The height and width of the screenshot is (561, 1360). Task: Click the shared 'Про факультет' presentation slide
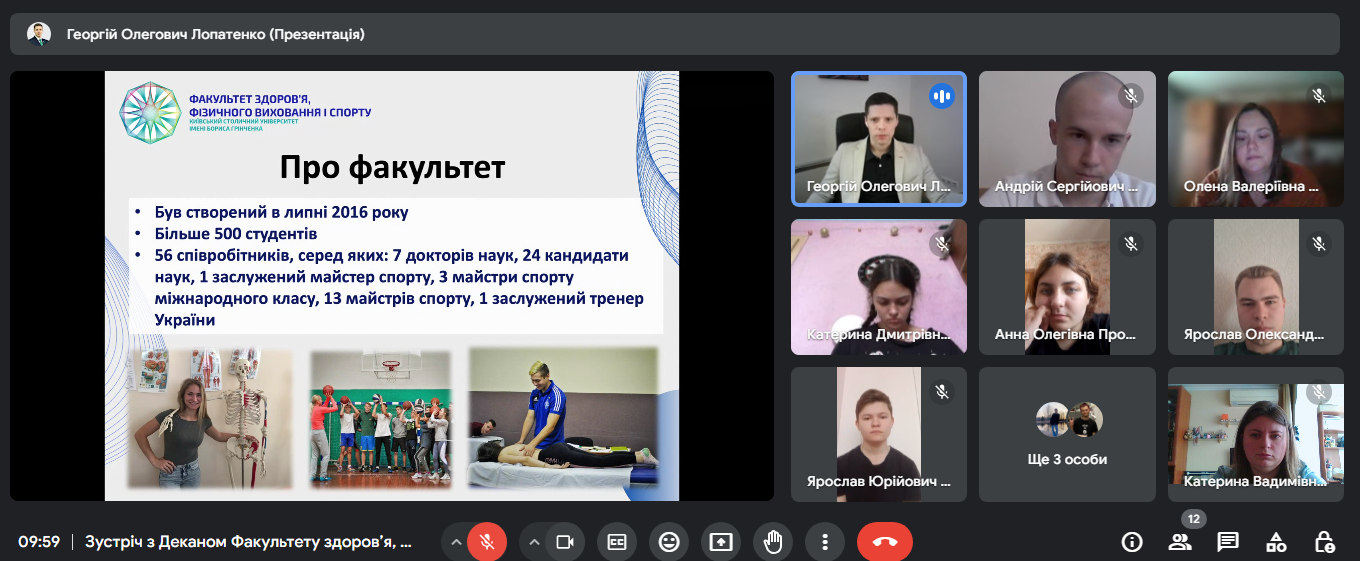click(392, 285)
